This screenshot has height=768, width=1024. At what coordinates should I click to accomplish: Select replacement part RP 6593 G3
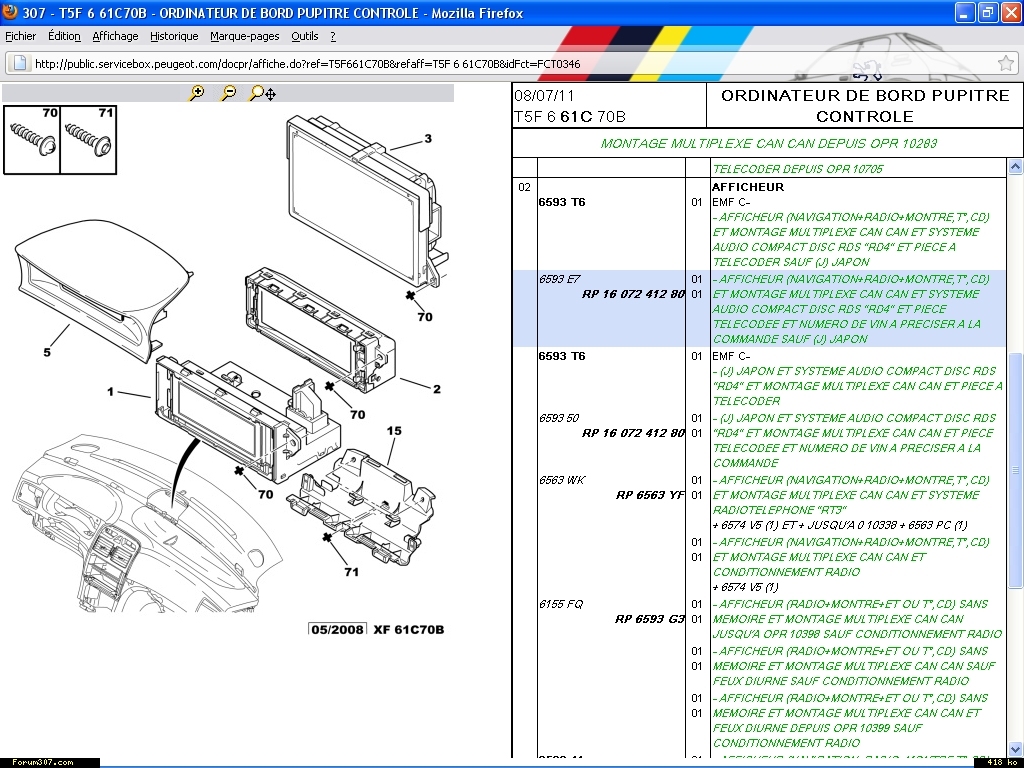coord(650,619)
